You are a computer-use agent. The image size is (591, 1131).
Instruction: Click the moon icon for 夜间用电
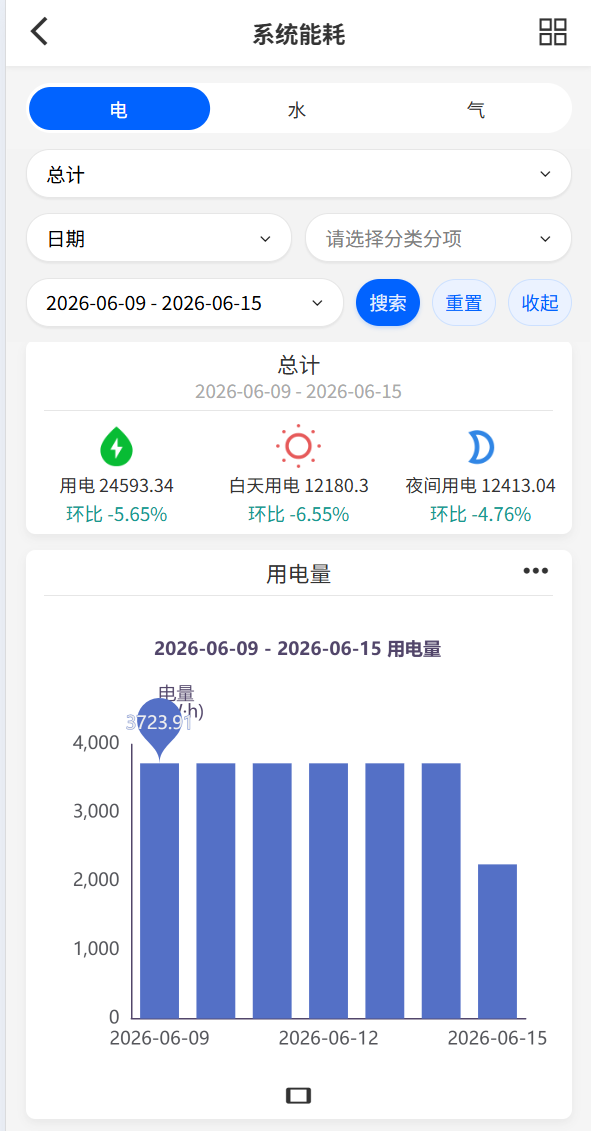(480, 446)
